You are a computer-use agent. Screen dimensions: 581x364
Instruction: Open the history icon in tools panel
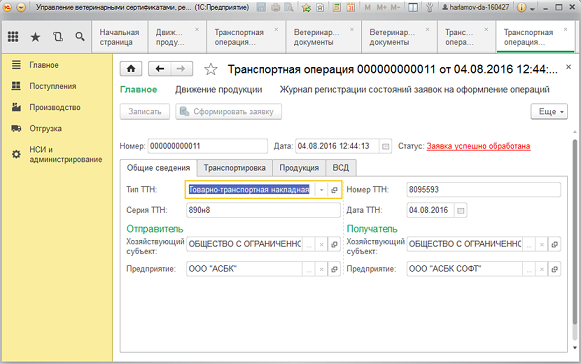(x=57, y=37)
